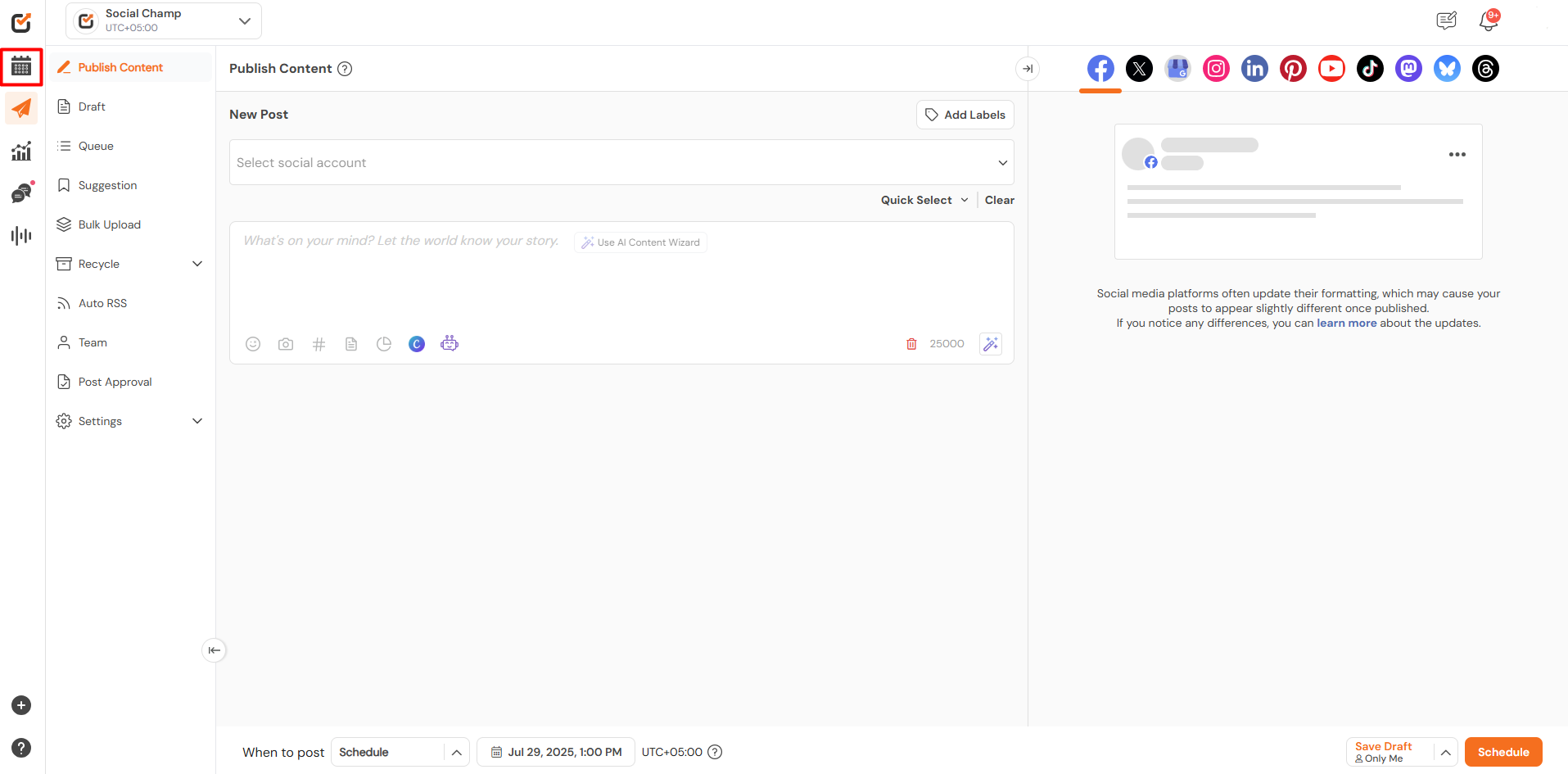1568x774 pixels.
Task: Switch preview to Facebook
Action: pos(1100,69)
